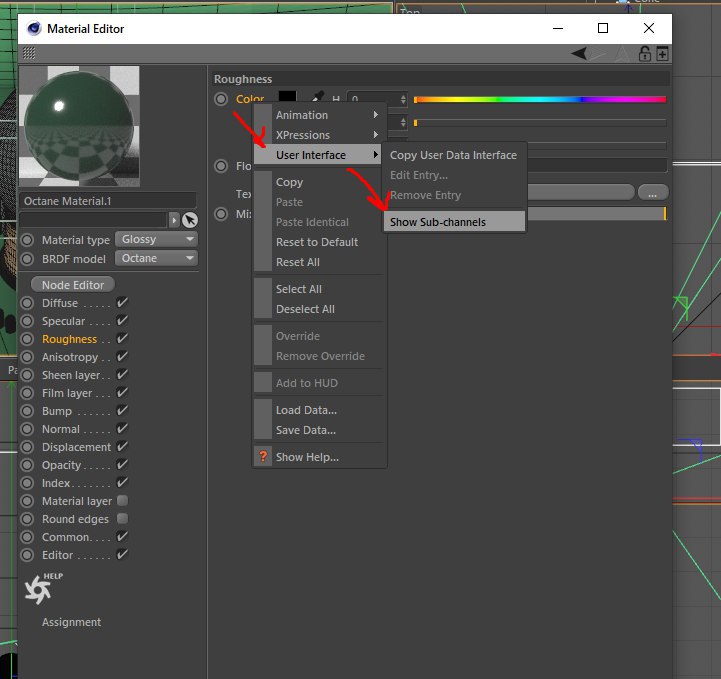Enable the Material layer checkbox
Viewport: 721px width, 679px height.
(x=122, y=500)
